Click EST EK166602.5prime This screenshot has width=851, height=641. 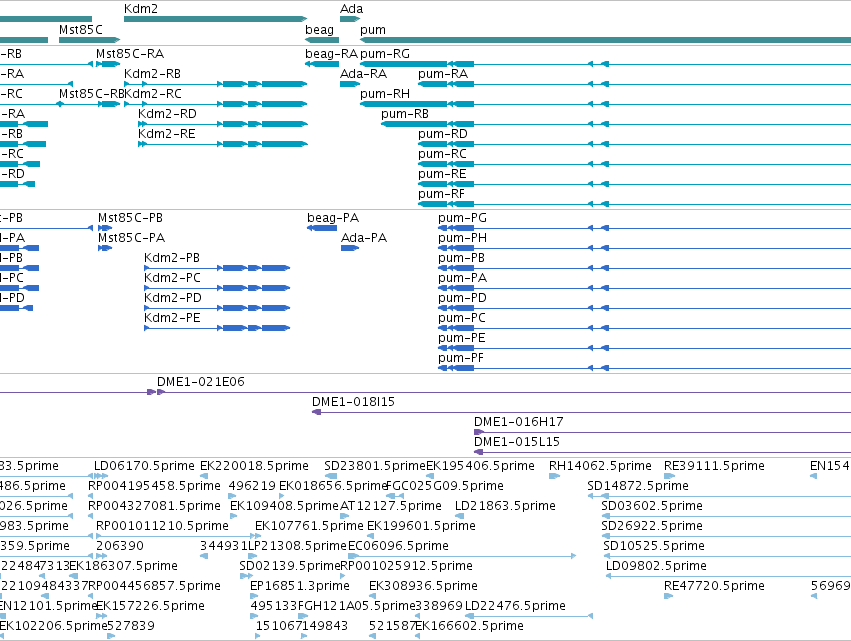(469, 626)
